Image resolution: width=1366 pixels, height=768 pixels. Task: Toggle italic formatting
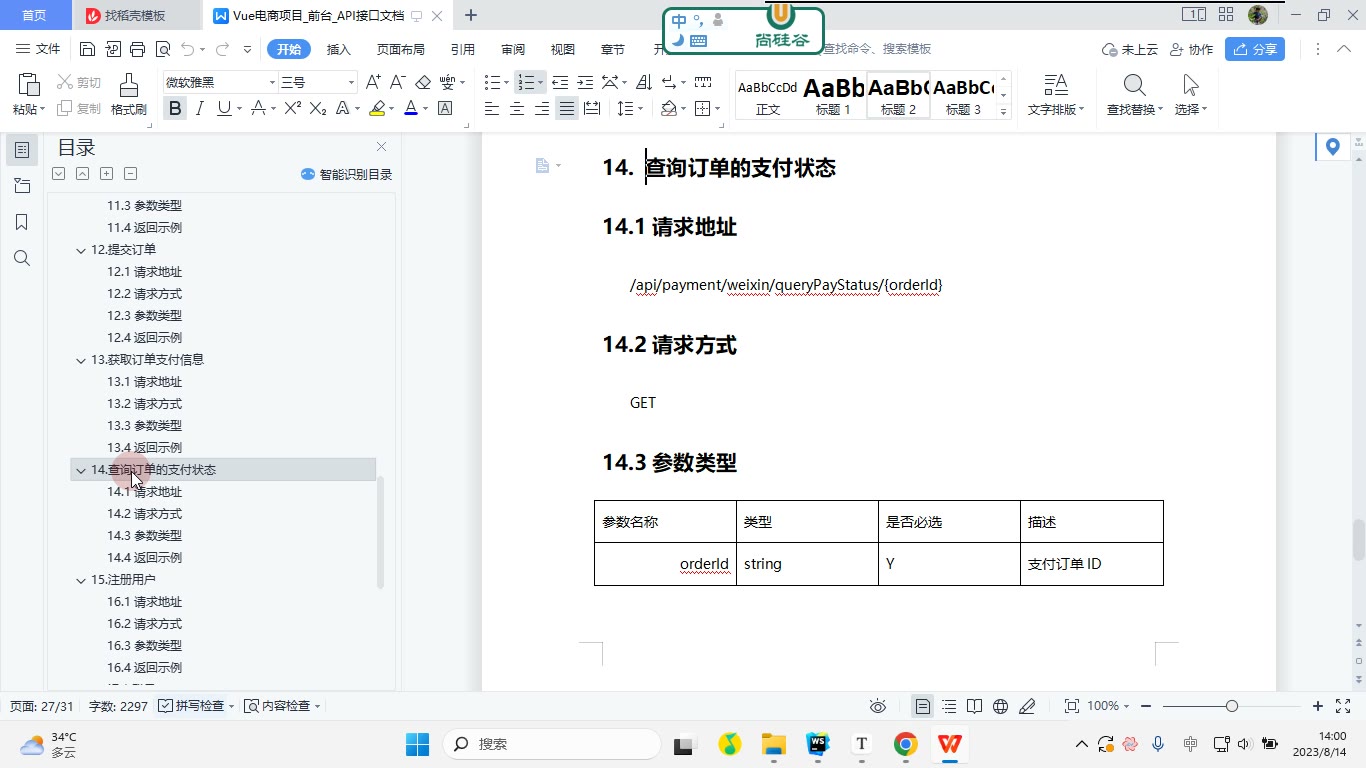[200, 108]
